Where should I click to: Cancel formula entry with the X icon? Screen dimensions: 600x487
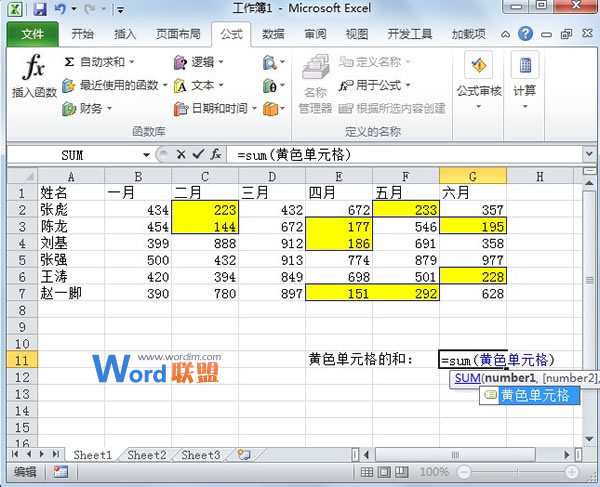tap(181, 155)
